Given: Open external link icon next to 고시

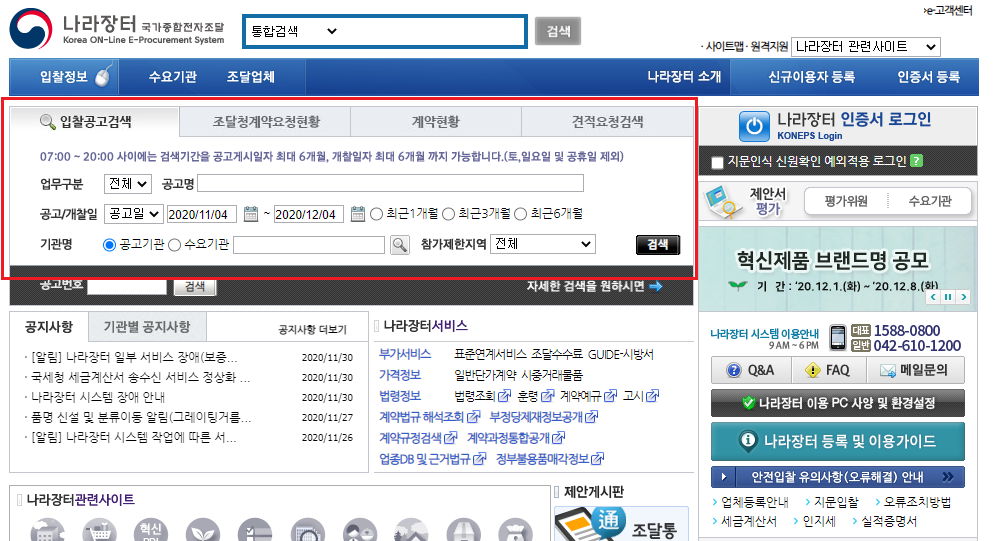Looking at the screenshot, I should coord(652,396).
